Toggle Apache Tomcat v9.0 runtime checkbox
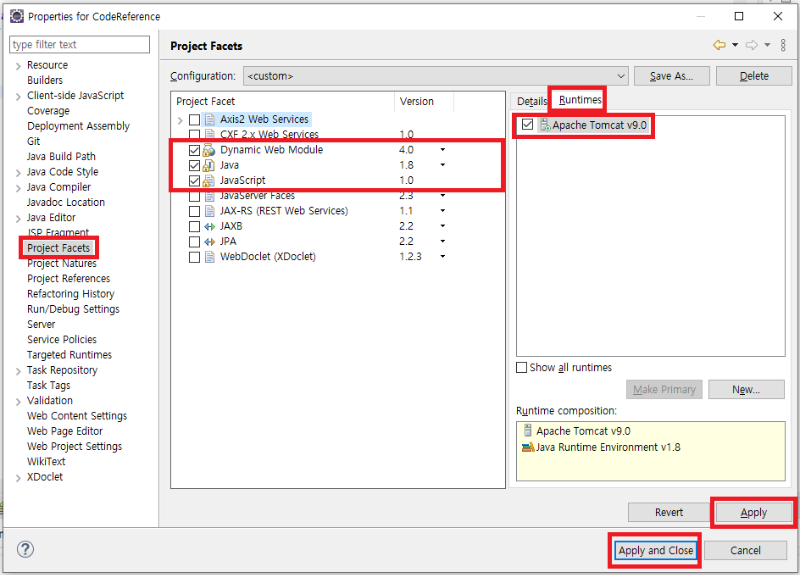Screen dimensions: 800x575 tap(528, 124)
